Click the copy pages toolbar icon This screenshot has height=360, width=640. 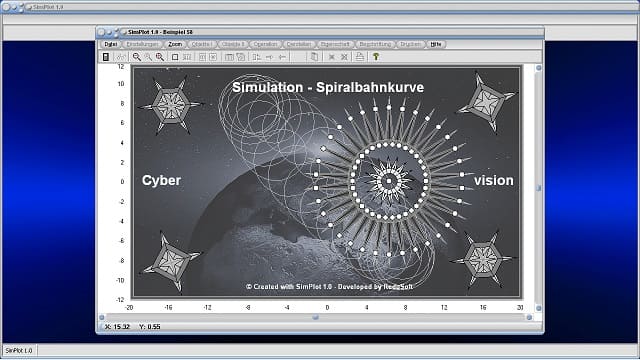pos(314,57)
